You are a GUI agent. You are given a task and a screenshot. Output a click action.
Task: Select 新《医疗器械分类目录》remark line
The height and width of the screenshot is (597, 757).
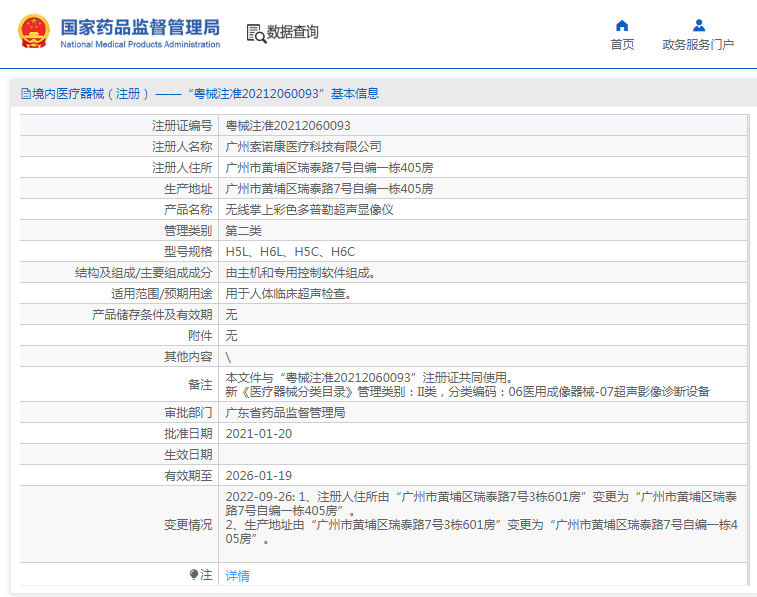[x=467, y=391]
